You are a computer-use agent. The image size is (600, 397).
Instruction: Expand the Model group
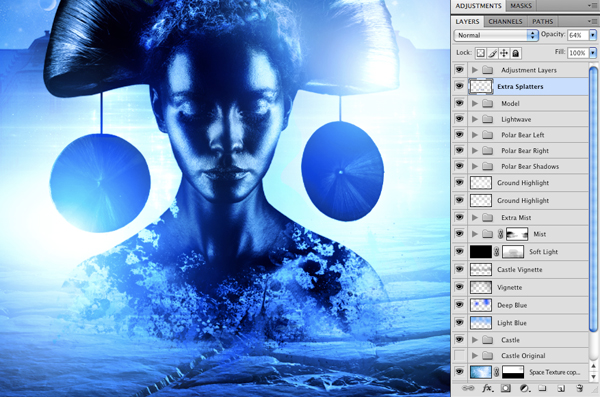(474, 103)
